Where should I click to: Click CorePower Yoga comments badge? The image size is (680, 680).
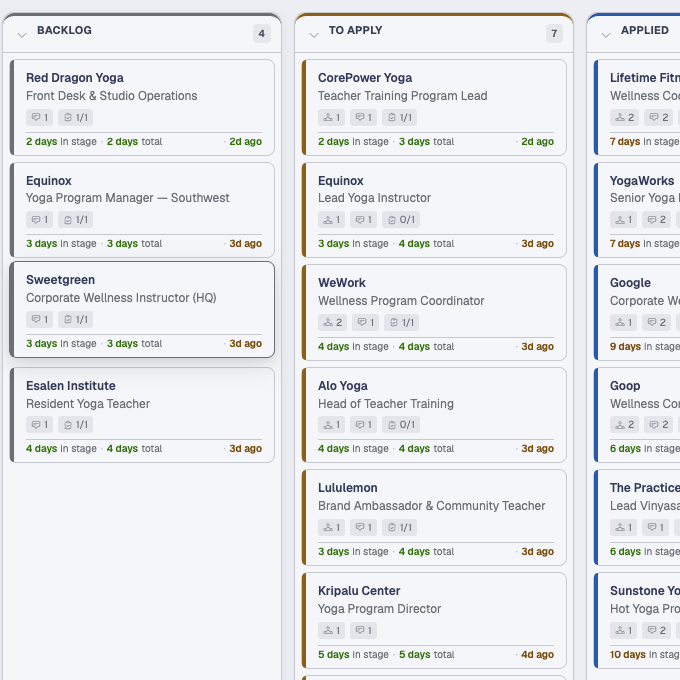tap(363, 118)
